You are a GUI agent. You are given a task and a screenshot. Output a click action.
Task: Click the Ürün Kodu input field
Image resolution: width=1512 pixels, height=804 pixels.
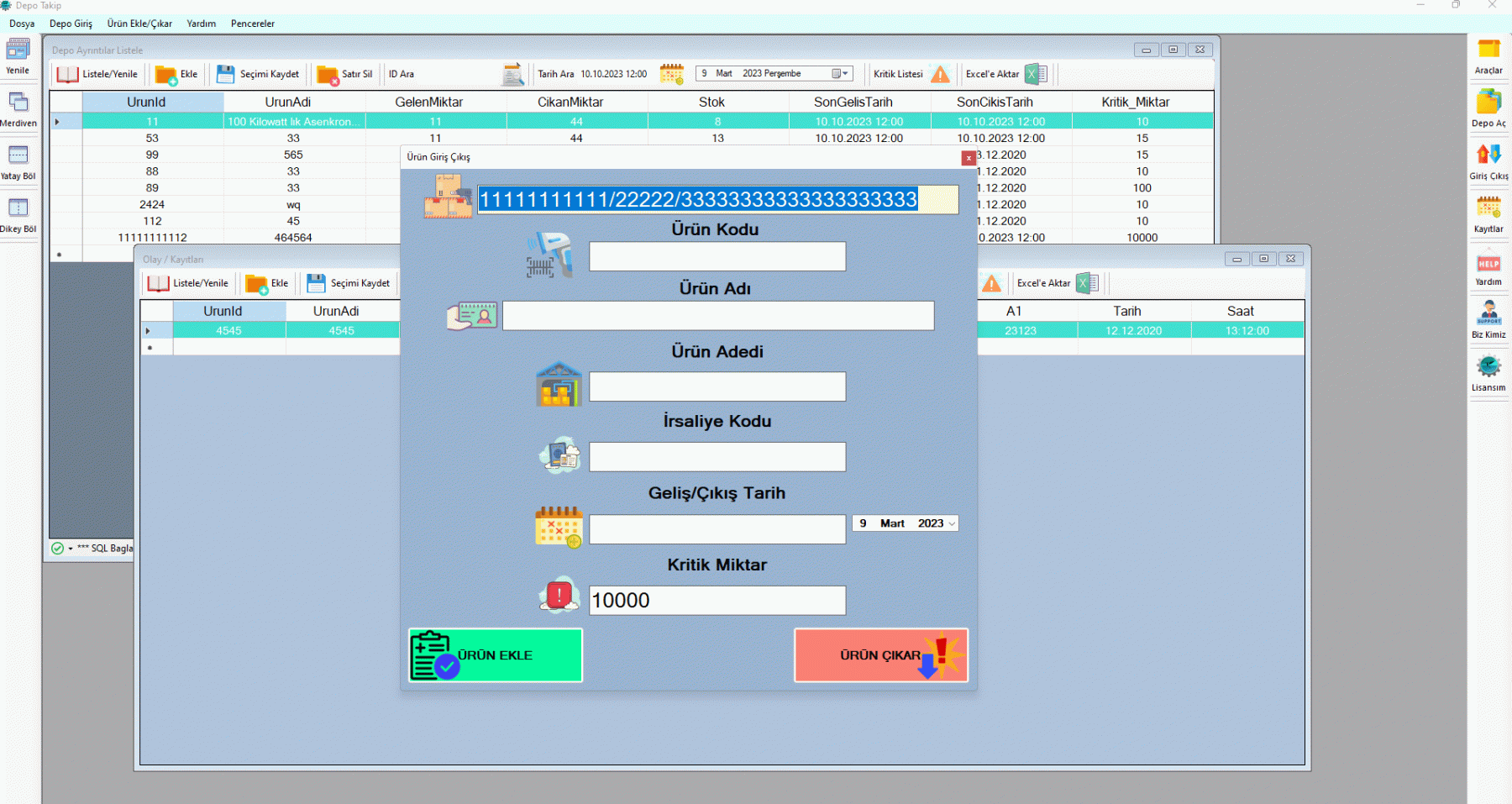tap(717, 257)
